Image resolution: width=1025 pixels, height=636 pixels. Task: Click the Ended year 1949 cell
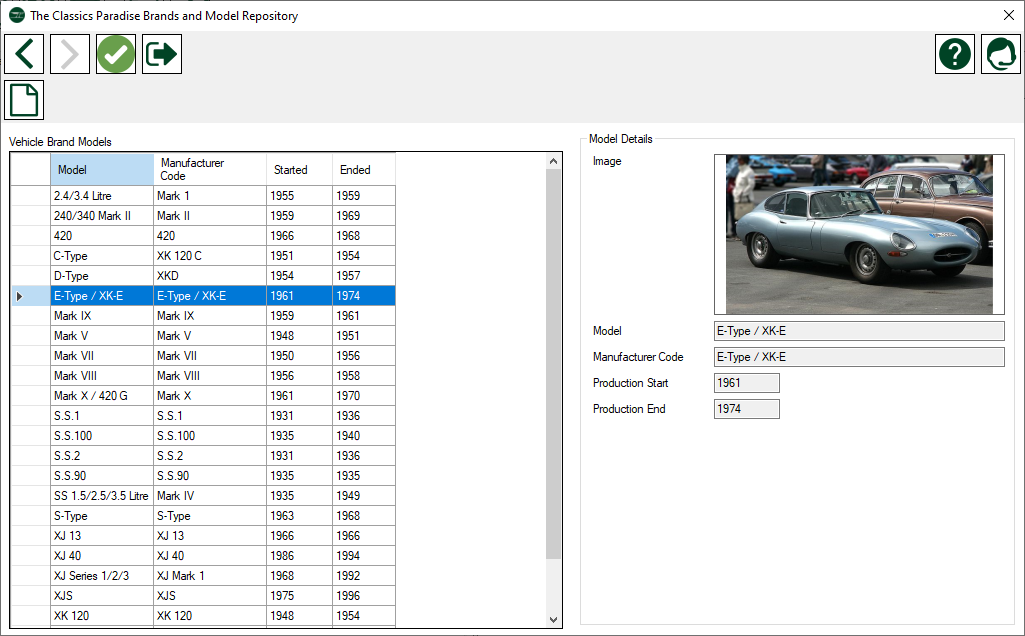(x=364, y=496)
